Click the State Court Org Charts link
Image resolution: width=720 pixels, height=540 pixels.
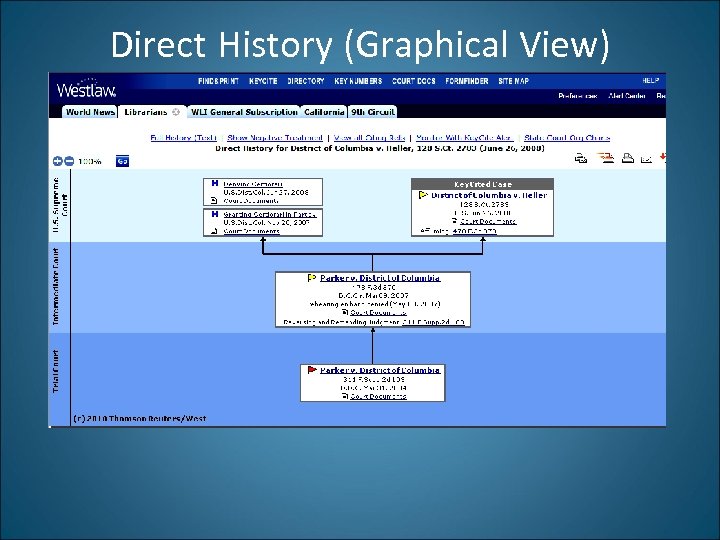tap(567, 137)
